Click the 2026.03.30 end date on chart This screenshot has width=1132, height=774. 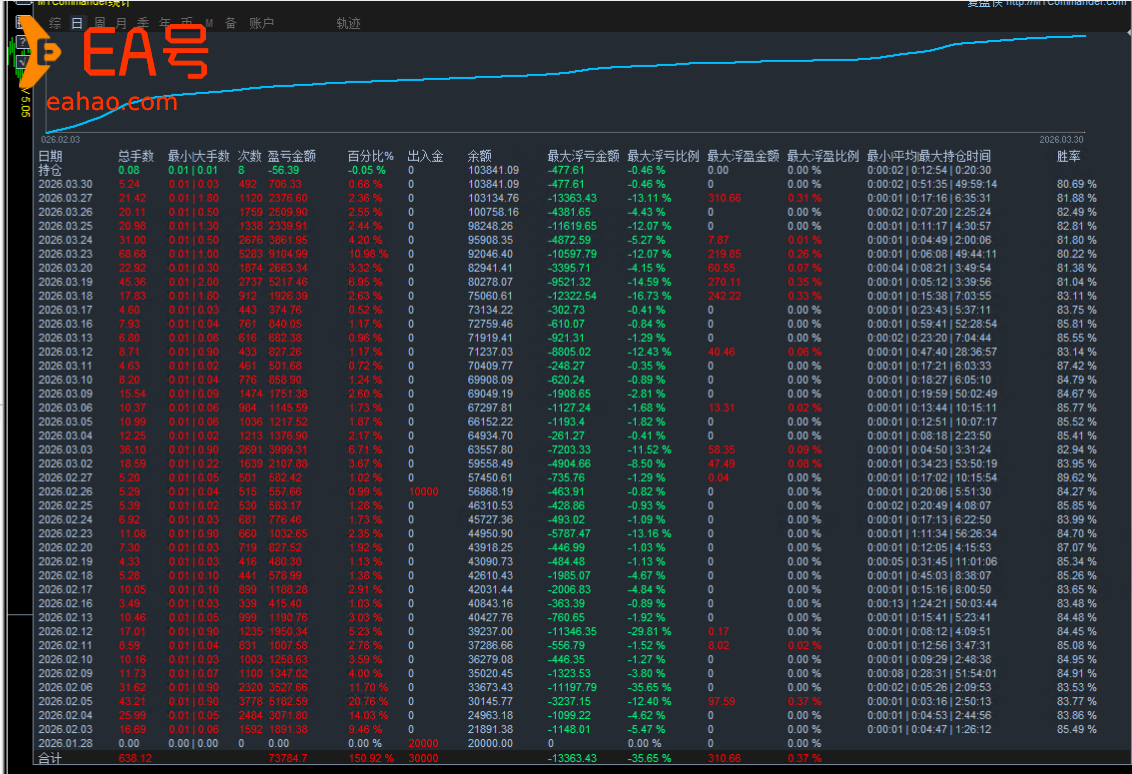point(1061,140)
